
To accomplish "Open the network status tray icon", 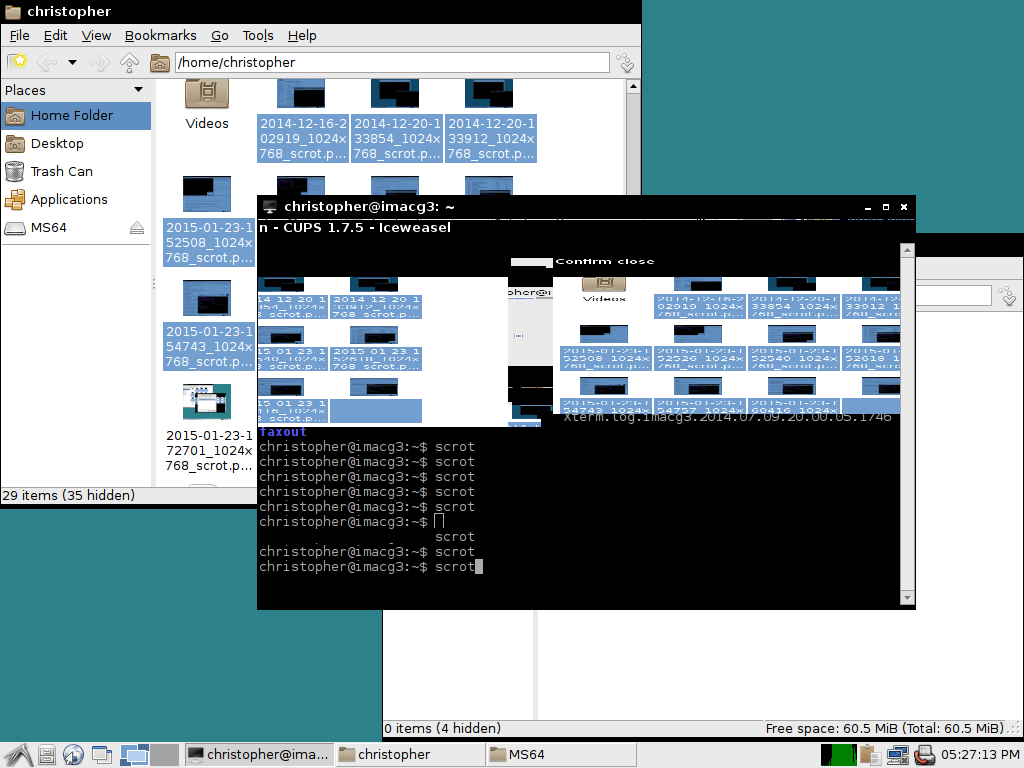I will (897, 754).
